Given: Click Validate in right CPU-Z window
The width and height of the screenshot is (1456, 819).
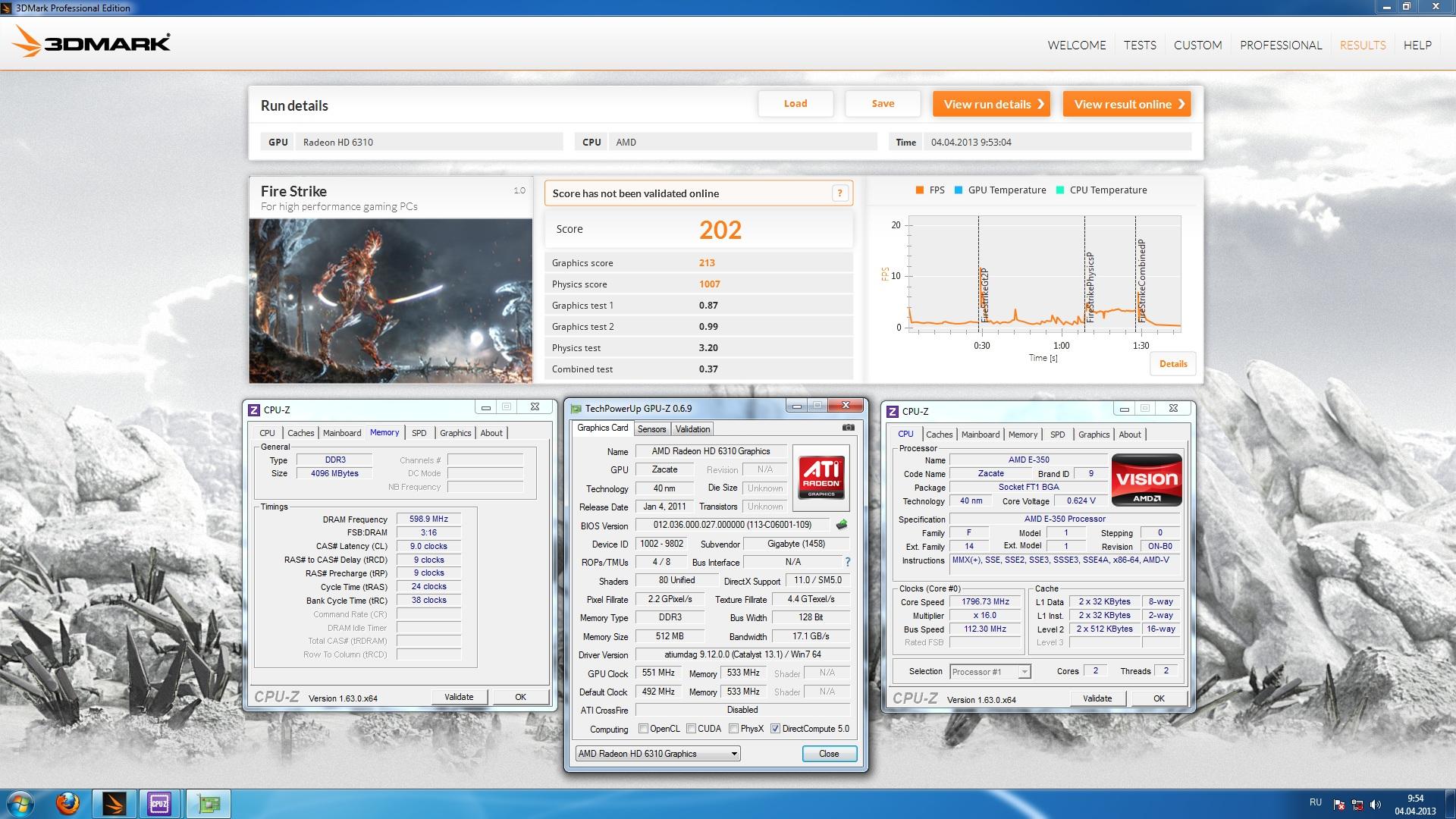Looking at the screenshot, I should pos(1097,698).
